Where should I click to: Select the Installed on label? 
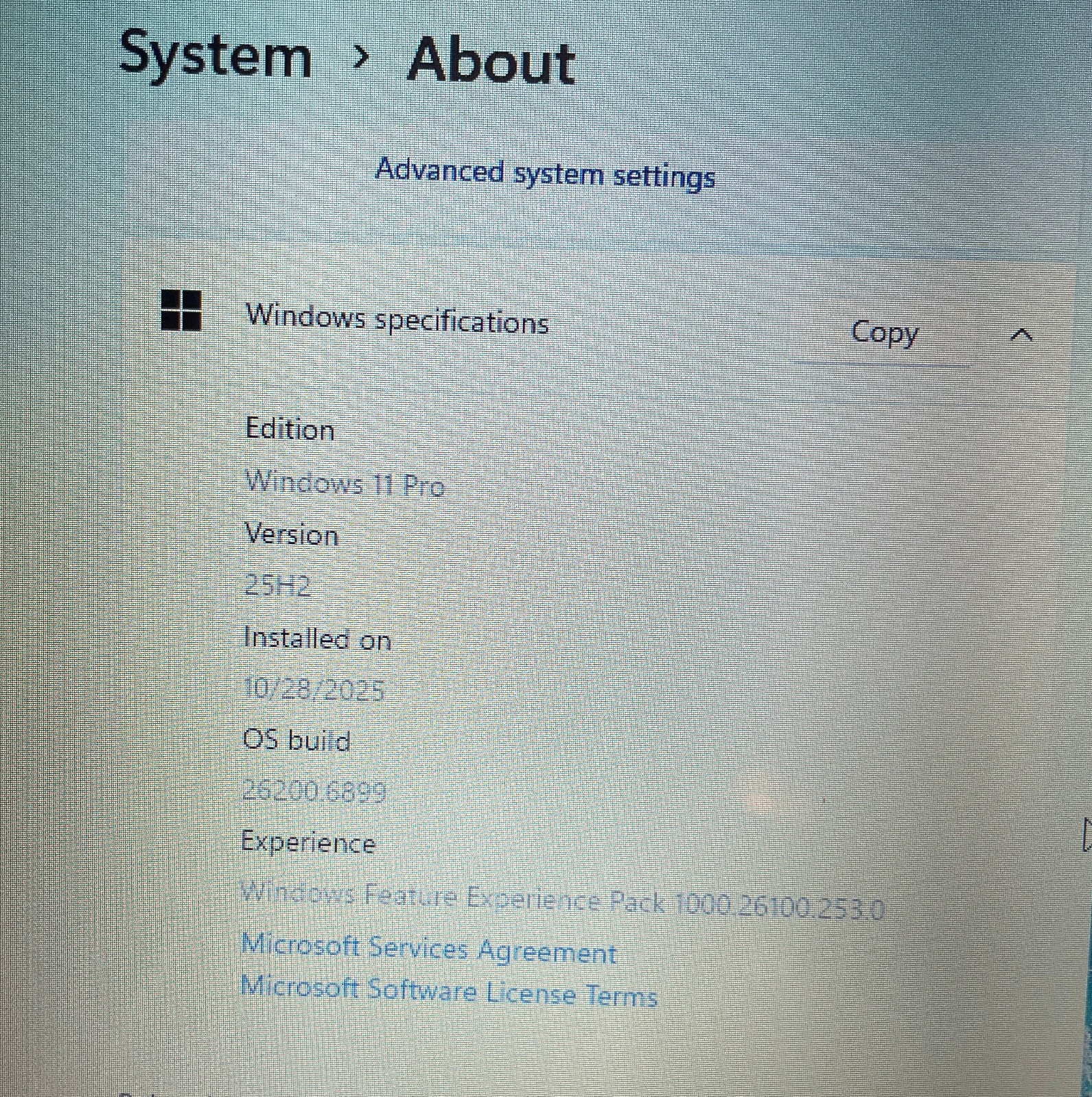click(x=317, y=639)
